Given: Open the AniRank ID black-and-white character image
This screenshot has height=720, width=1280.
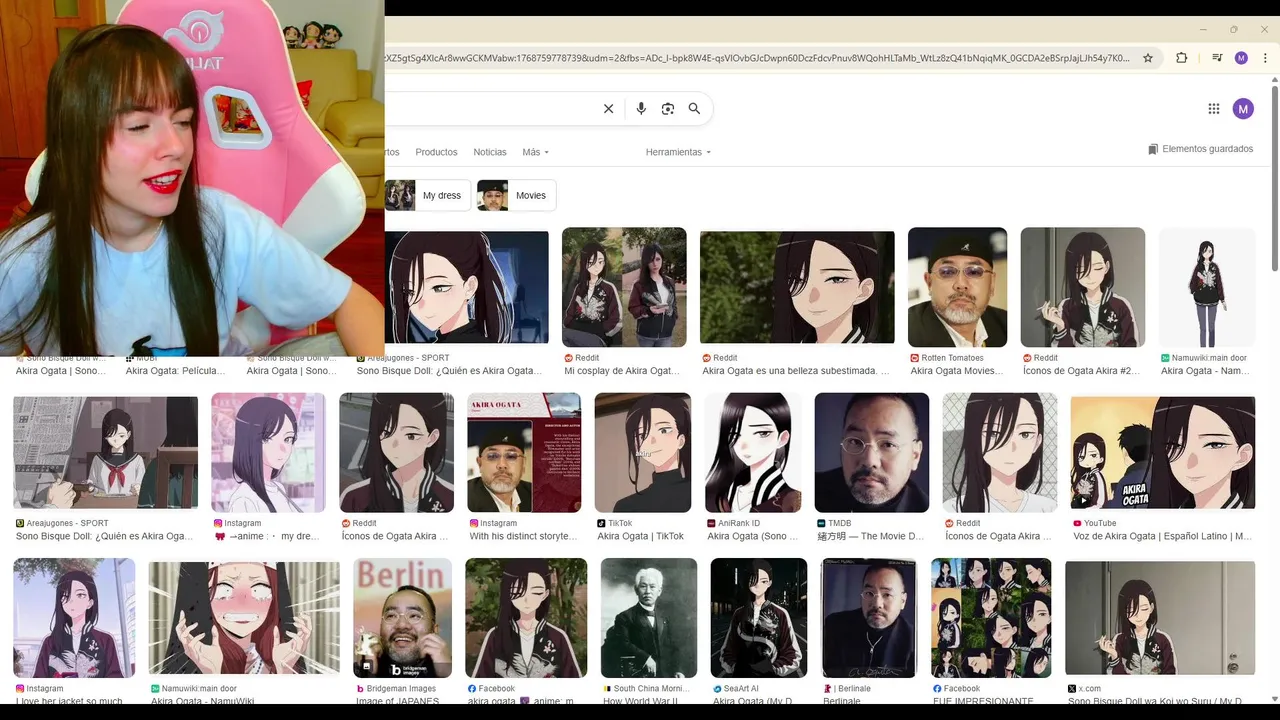Looking at the screenshot, I should (753, 453).
